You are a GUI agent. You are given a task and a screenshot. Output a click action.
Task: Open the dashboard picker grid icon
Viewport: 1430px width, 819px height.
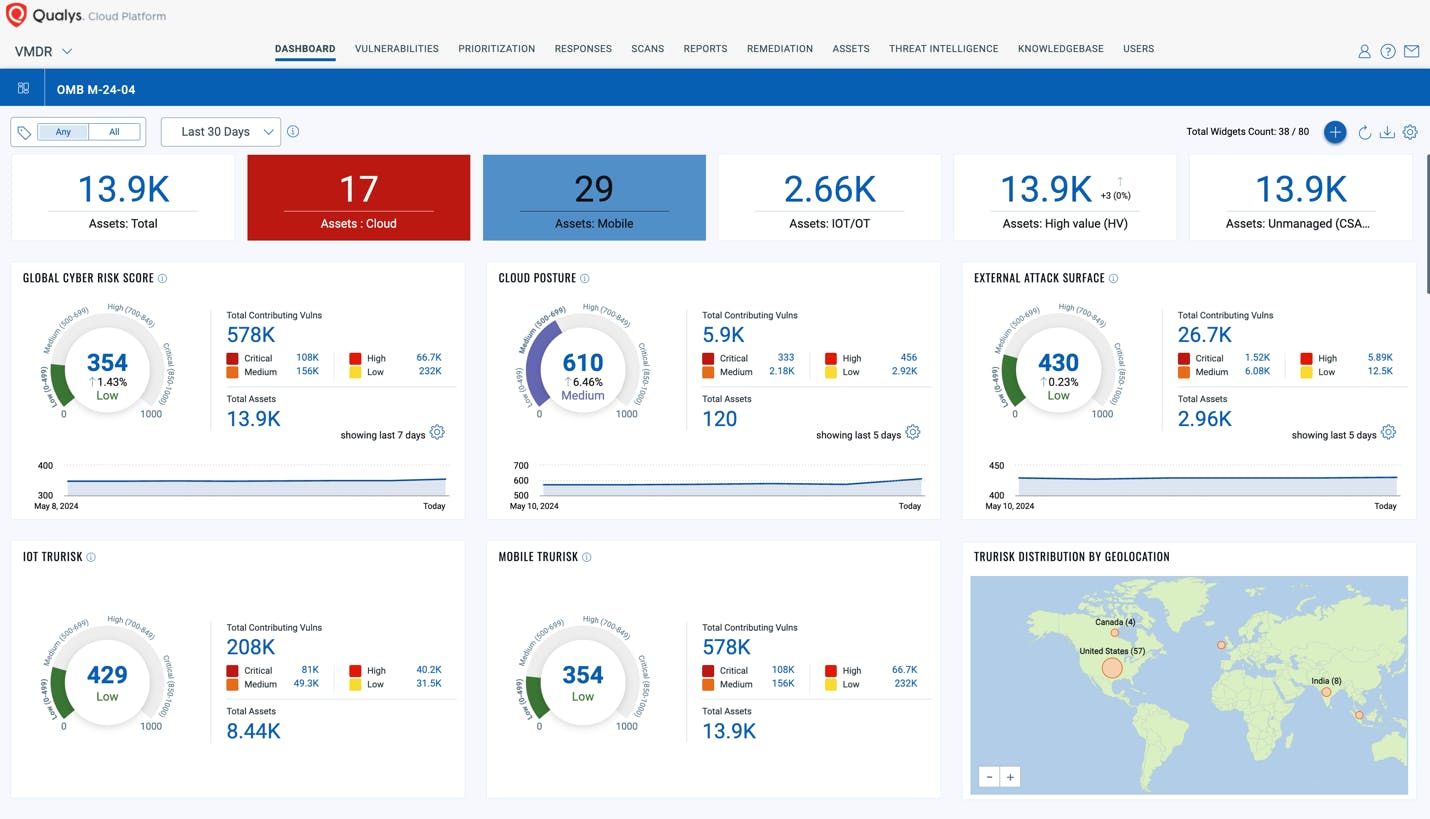(x=22, y=87)
